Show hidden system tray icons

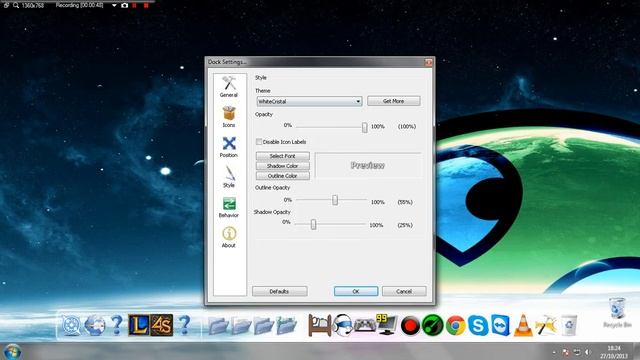point(554,352)
